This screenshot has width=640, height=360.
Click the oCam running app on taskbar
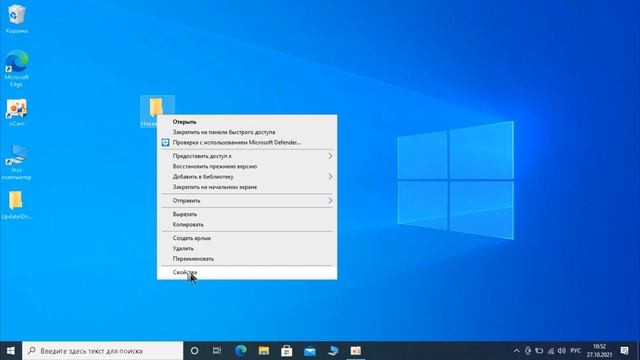tap(356, 351)
